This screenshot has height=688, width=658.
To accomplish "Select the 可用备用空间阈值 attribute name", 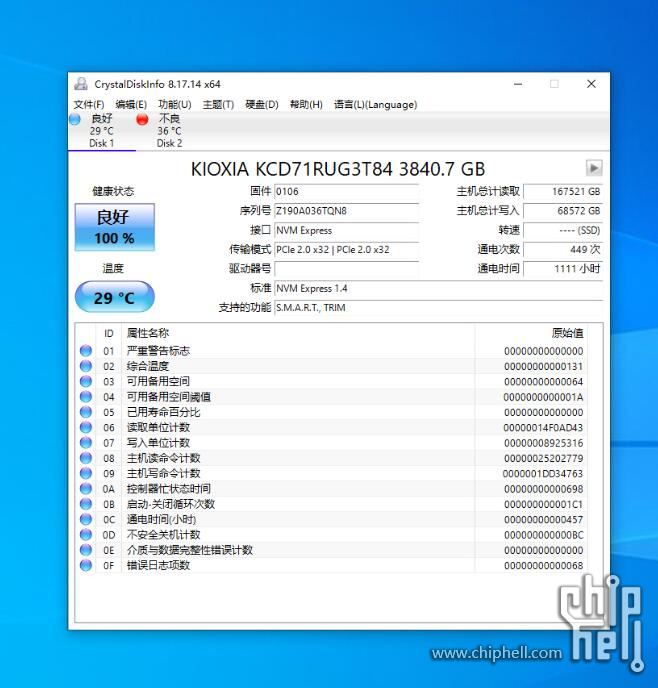I will [169, 397].
